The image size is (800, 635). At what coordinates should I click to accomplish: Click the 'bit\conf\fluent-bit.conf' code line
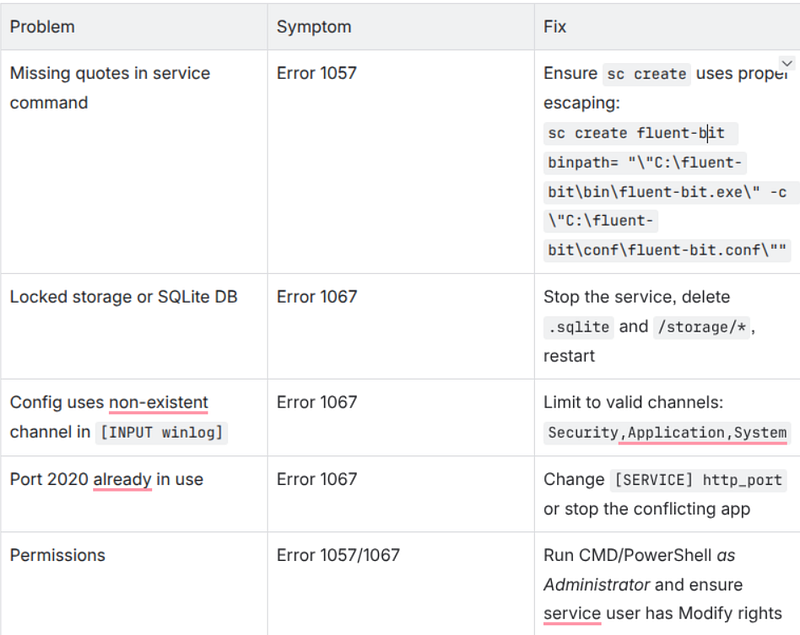pyautogui.click(x=667, y=250)
